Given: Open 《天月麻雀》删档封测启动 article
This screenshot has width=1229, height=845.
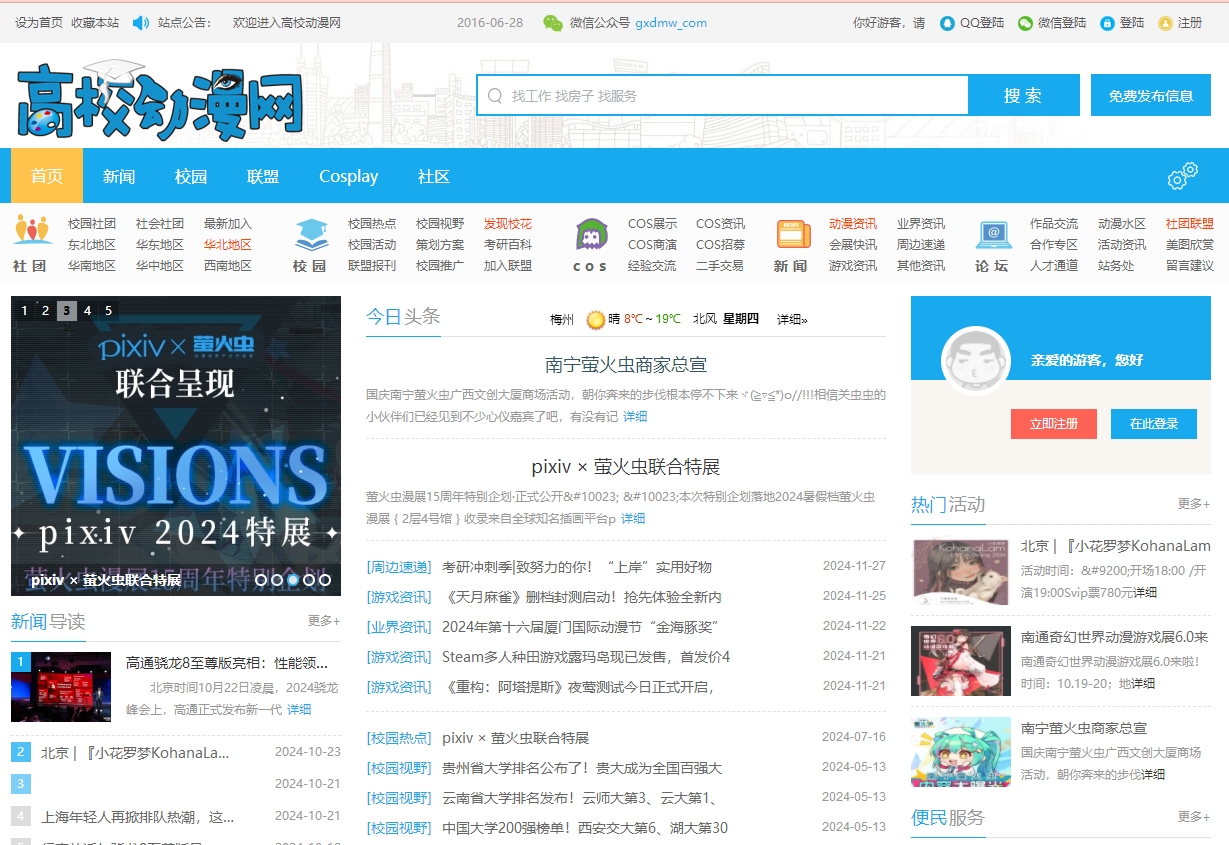Looking at the screenshot, I should [582, 597].
